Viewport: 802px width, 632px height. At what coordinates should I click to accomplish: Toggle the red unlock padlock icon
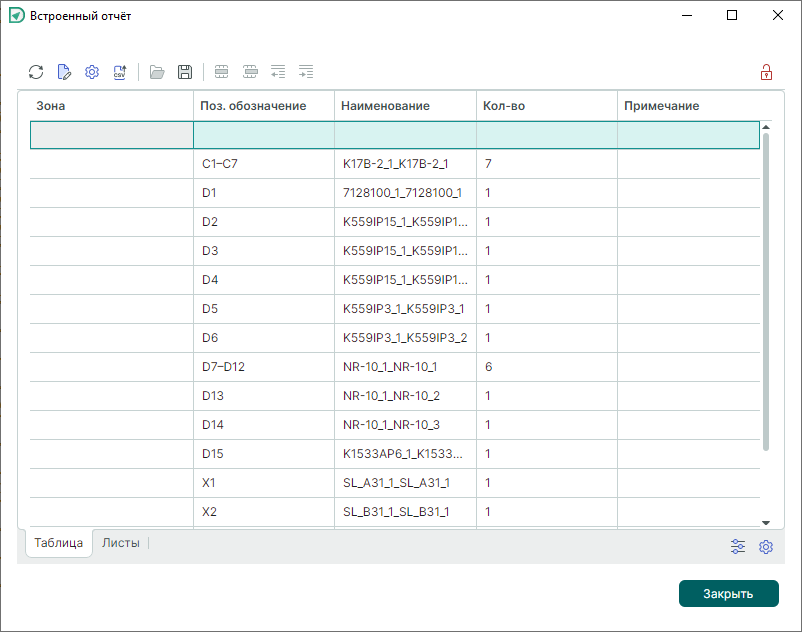click(766, 72)
